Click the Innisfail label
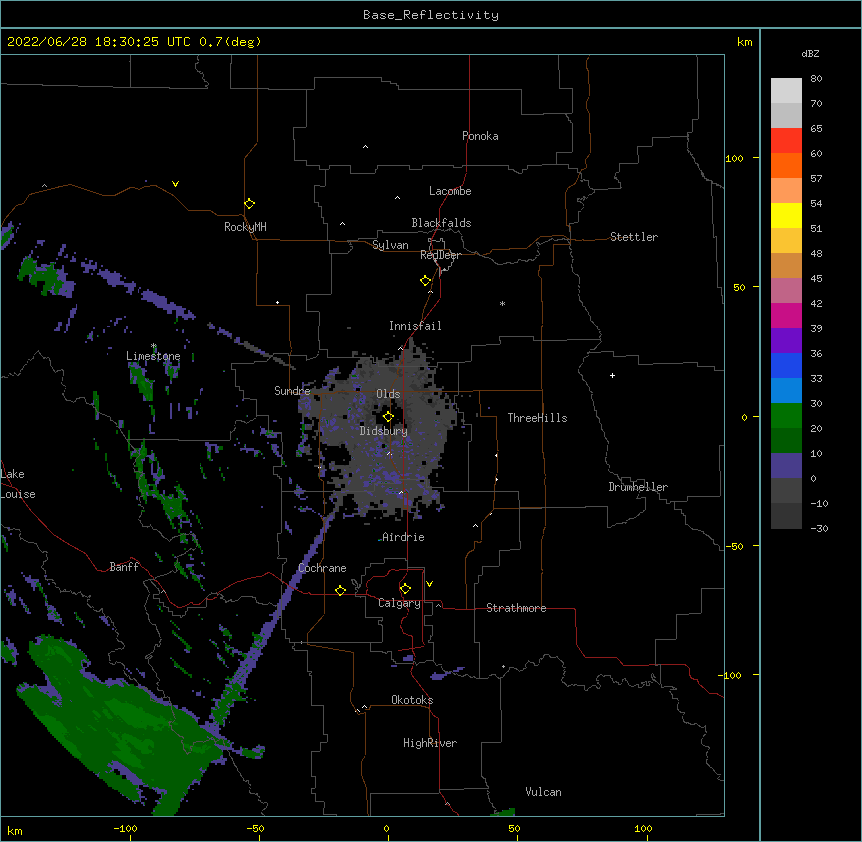862x842 pixels. coord(415,326)
